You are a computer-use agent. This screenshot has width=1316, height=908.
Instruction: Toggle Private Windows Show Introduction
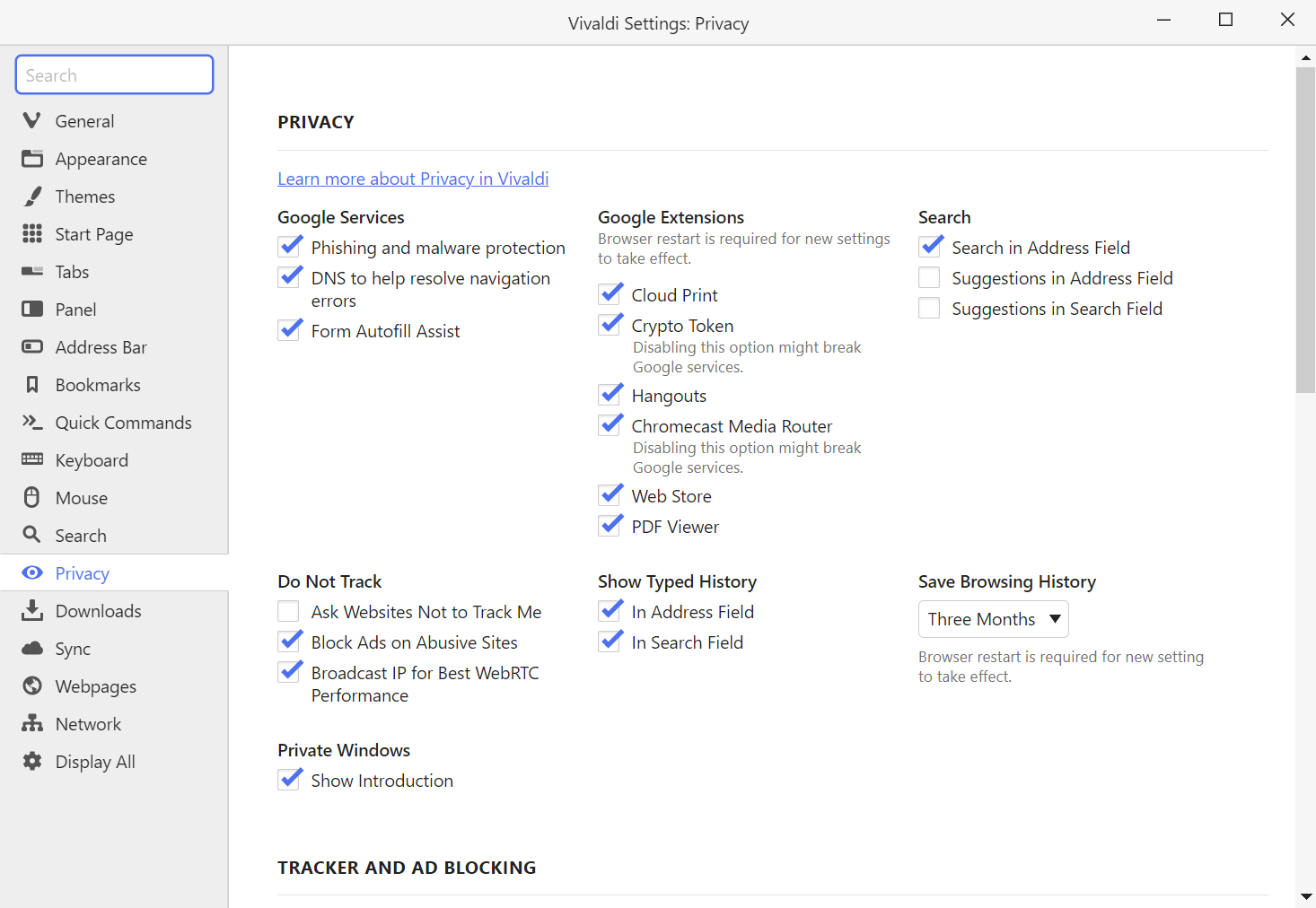pos(289,781)
